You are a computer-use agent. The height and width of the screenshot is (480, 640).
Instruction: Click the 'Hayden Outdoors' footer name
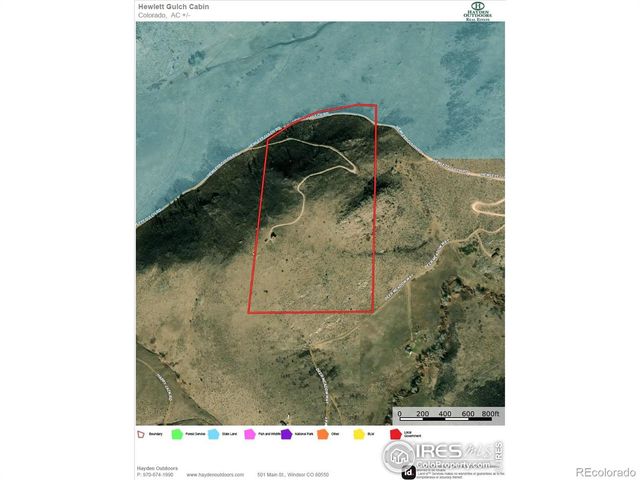[x=157, y=468]
